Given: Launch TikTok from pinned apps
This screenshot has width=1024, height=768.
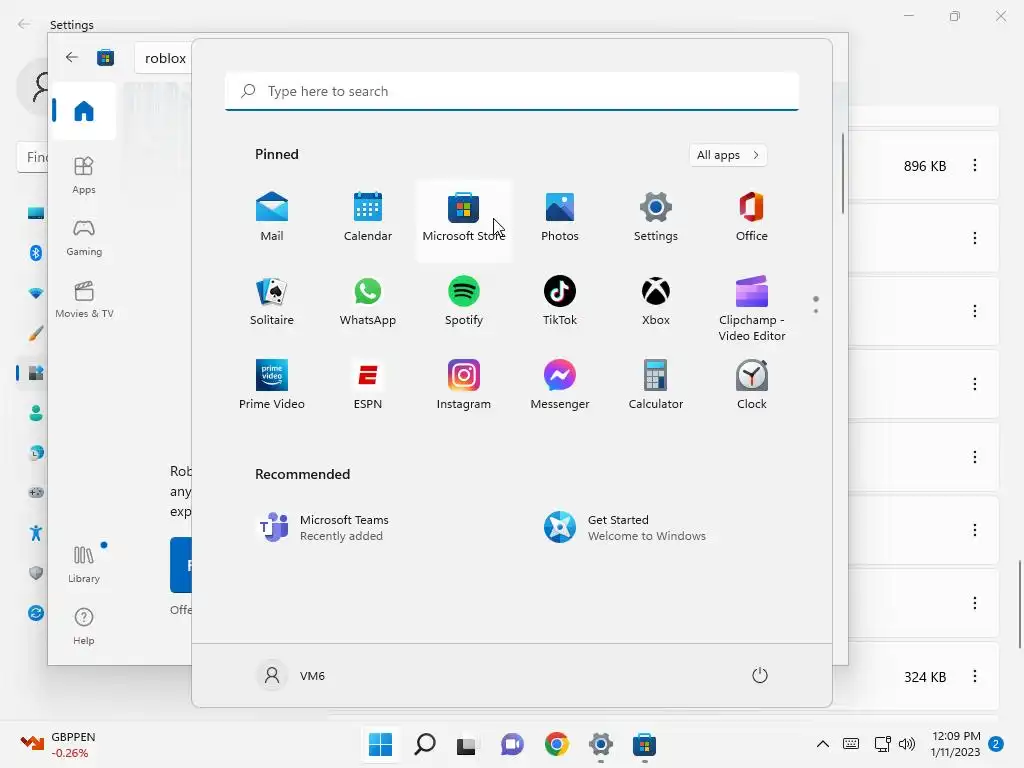Looking at the screenshot, I should pyautogui.click(x=560, y=302).
